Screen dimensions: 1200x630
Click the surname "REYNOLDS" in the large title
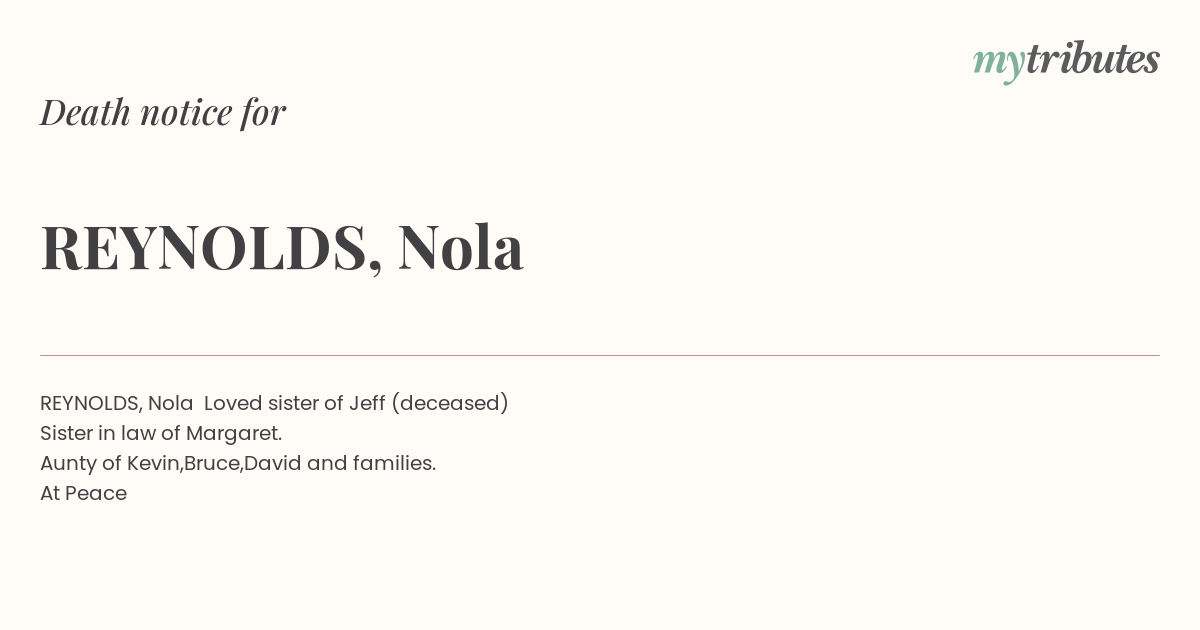pyautogui.click(x=204, y=246)
